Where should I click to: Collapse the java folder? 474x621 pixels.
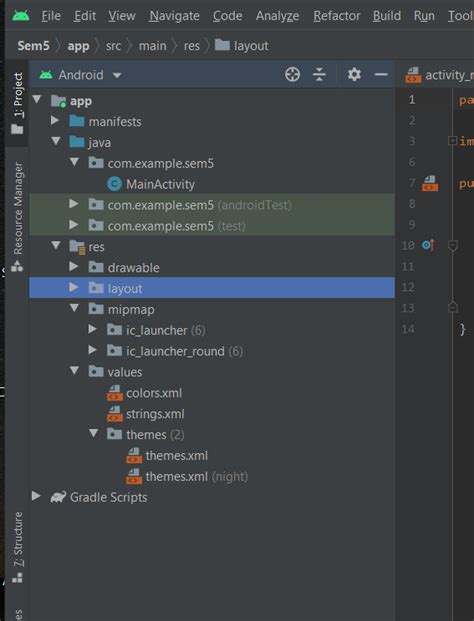click(56, 141)
